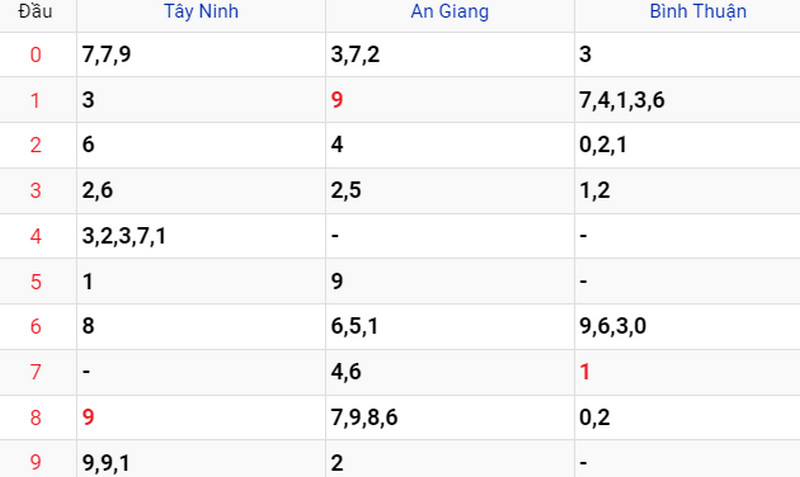Open the Tây Ninh province link
Viewport: 800px width, 477px height.
[x=201, y=12]
